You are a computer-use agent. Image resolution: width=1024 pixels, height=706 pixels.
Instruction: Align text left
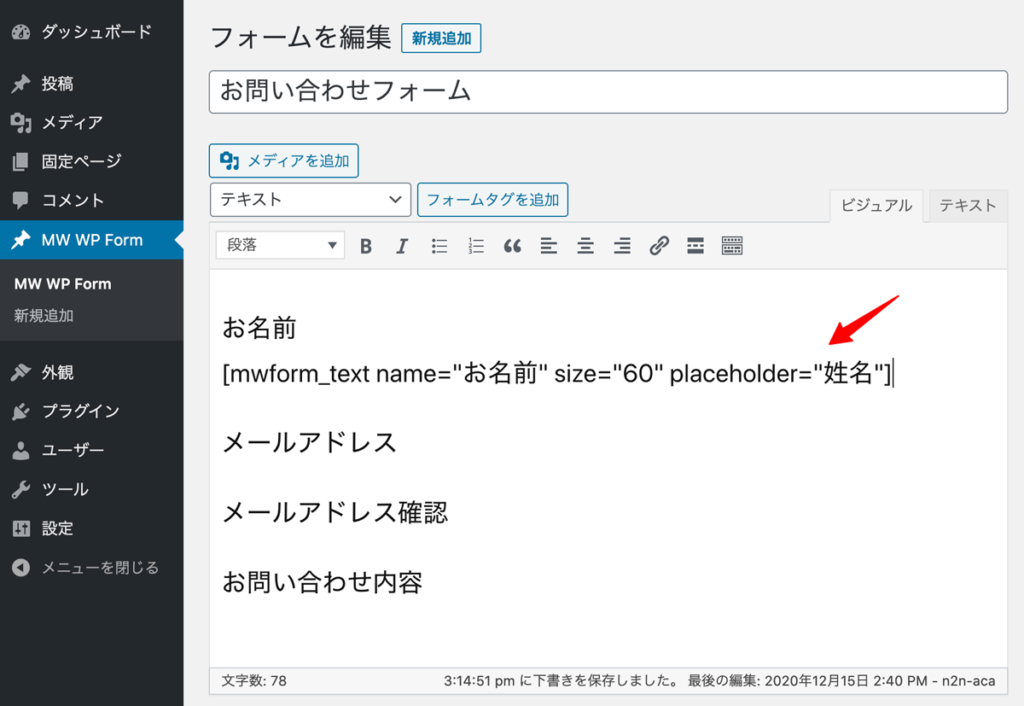click(x=549, y=246)
